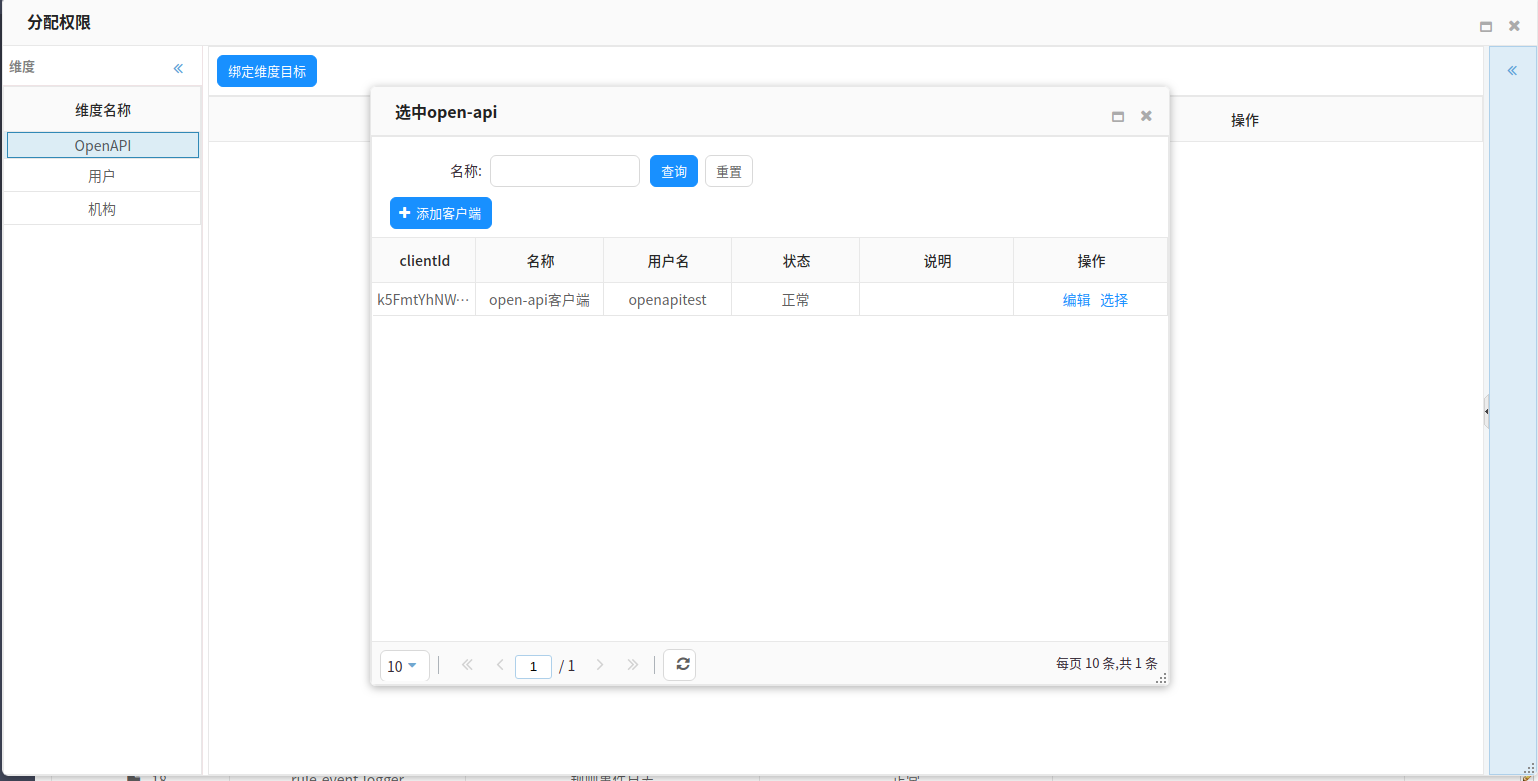Close the 选中open-api dialog
Screen dimensions: 1538x781
tap(1146, 116)
